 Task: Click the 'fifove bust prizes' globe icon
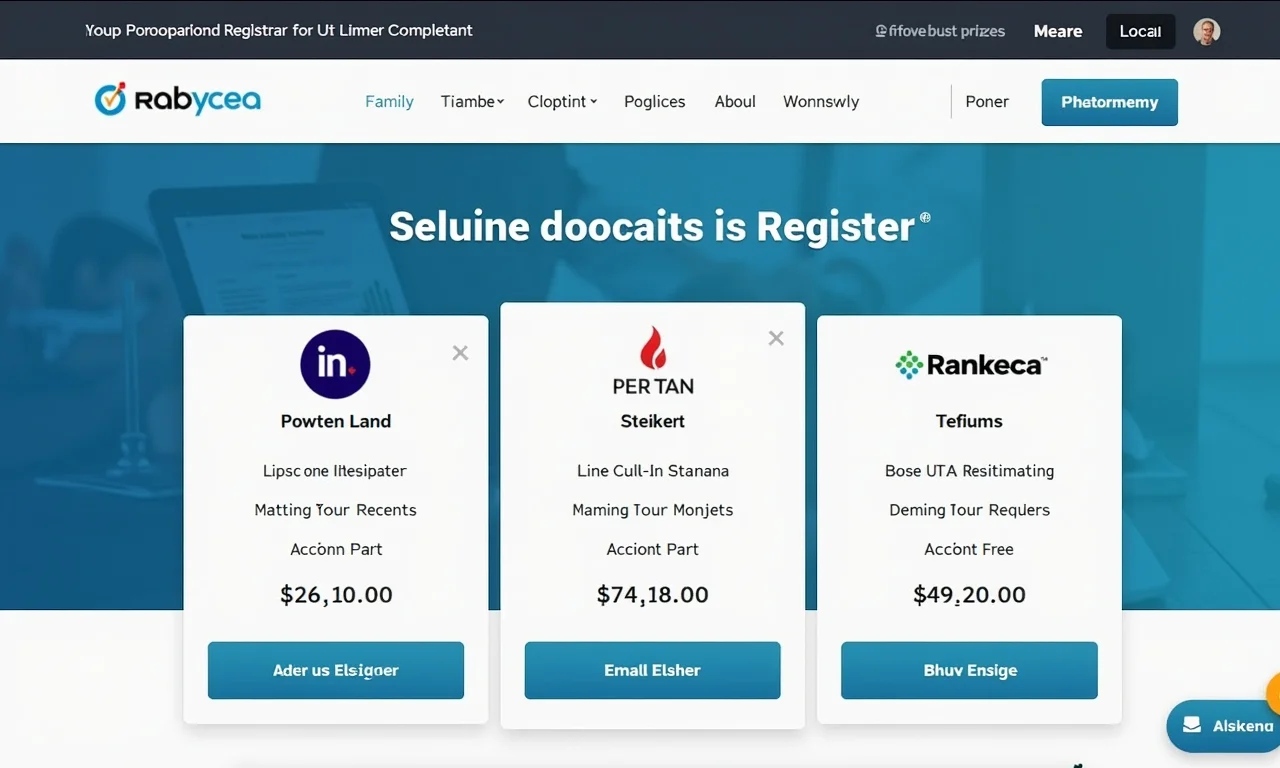coord(883,31)
